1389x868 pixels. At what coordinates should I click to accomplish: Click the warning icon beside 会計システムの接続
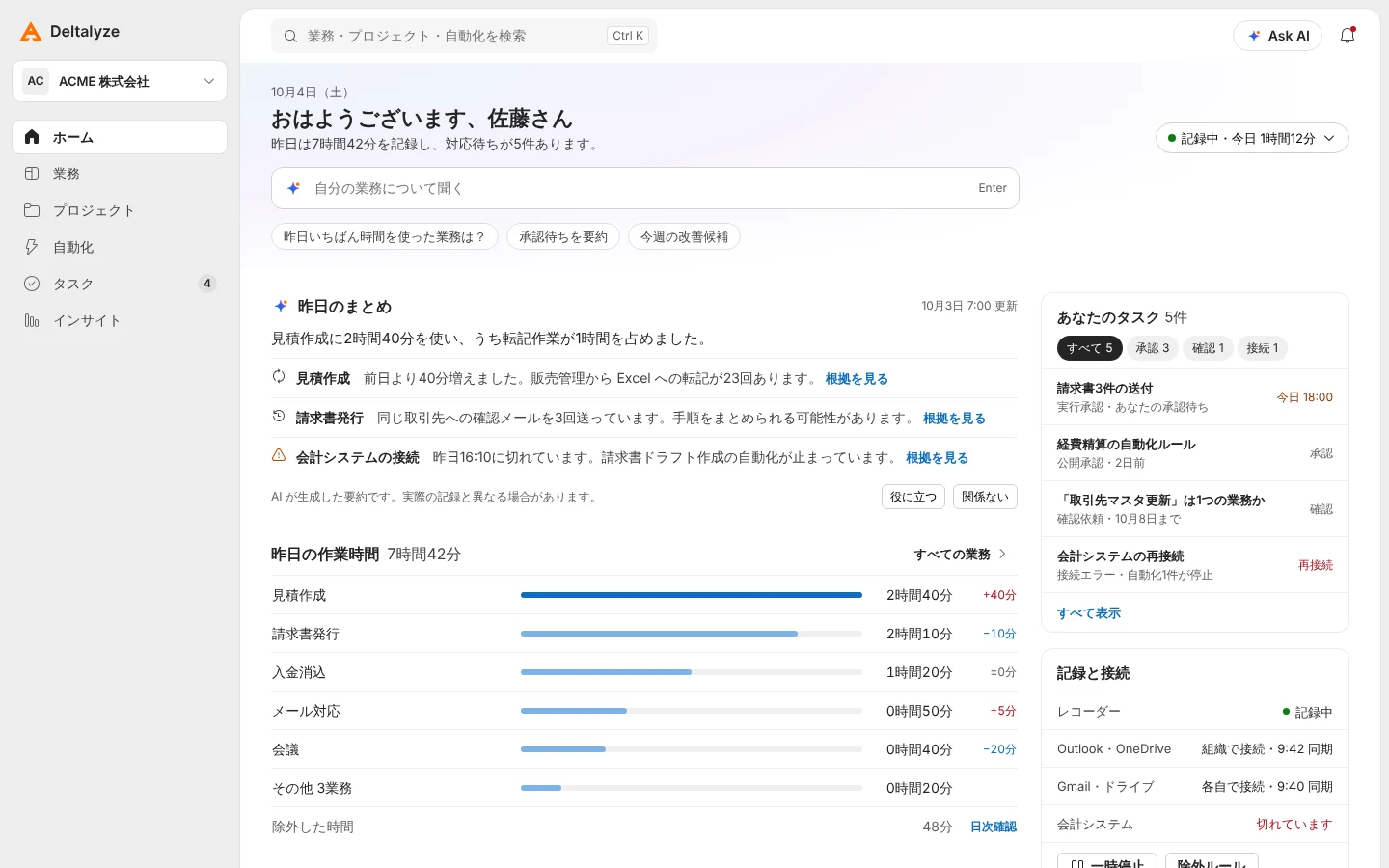click(x=279, y=455)
